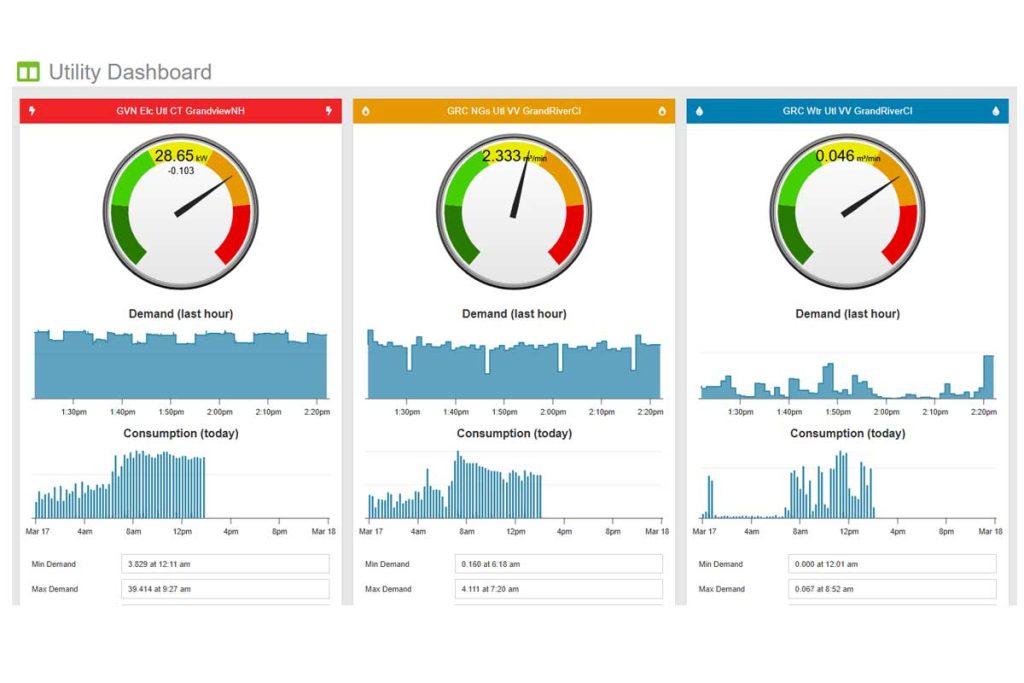The width and height of the screenshot is (1024, 683).
Task: Click the Max Demand label in water panel
Action: [x=722, y=589]
